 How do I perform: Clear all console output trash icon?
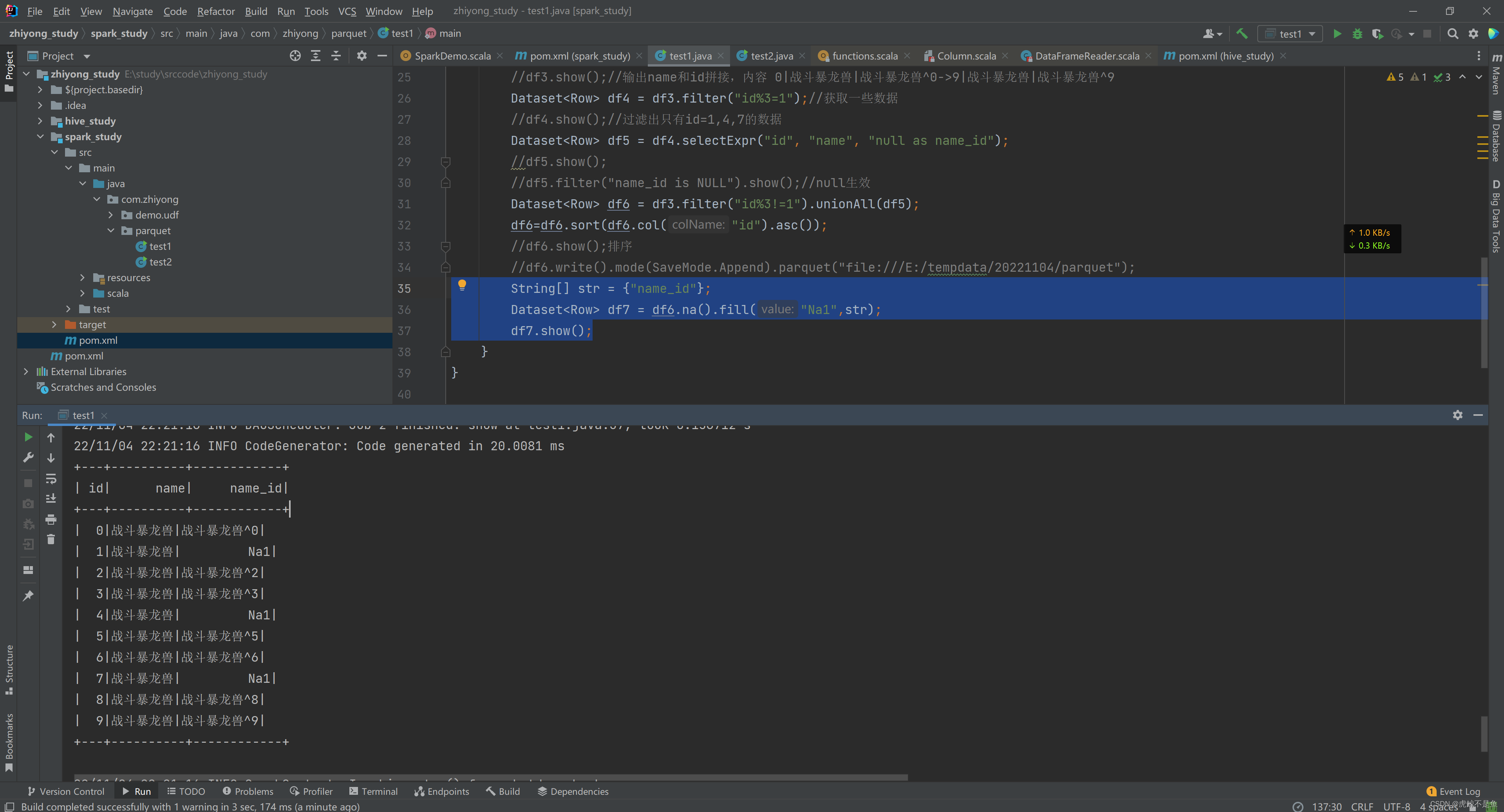(51, 539)
